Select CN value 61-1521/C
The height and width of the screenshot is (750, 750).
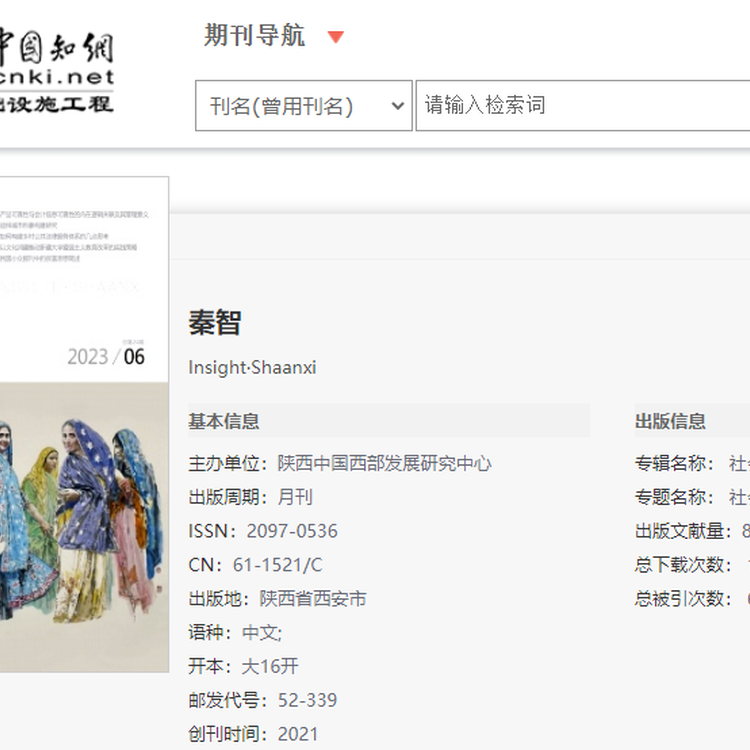[277, 565]
